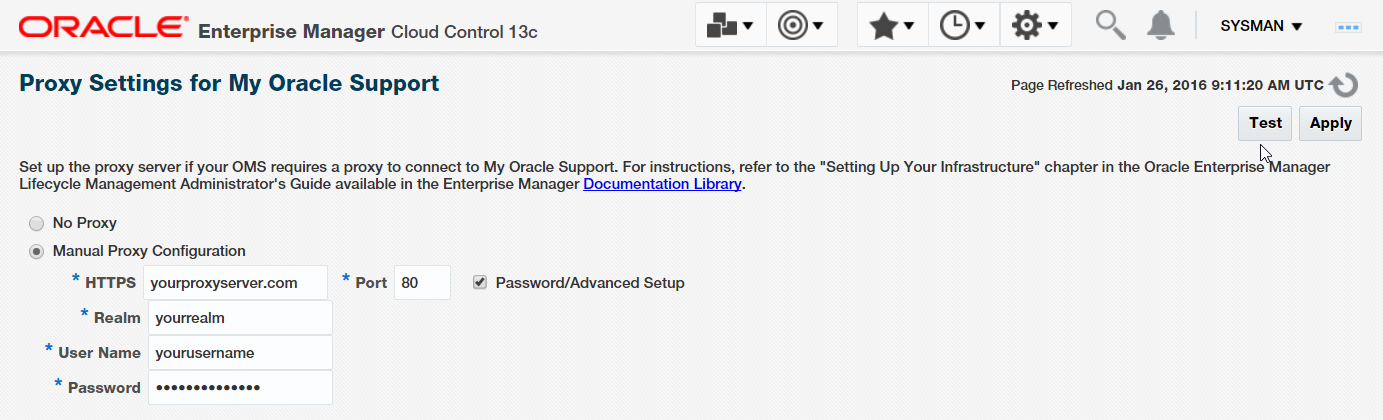
Task: Open the Favorites star menu
Action: tap(892, 26)
